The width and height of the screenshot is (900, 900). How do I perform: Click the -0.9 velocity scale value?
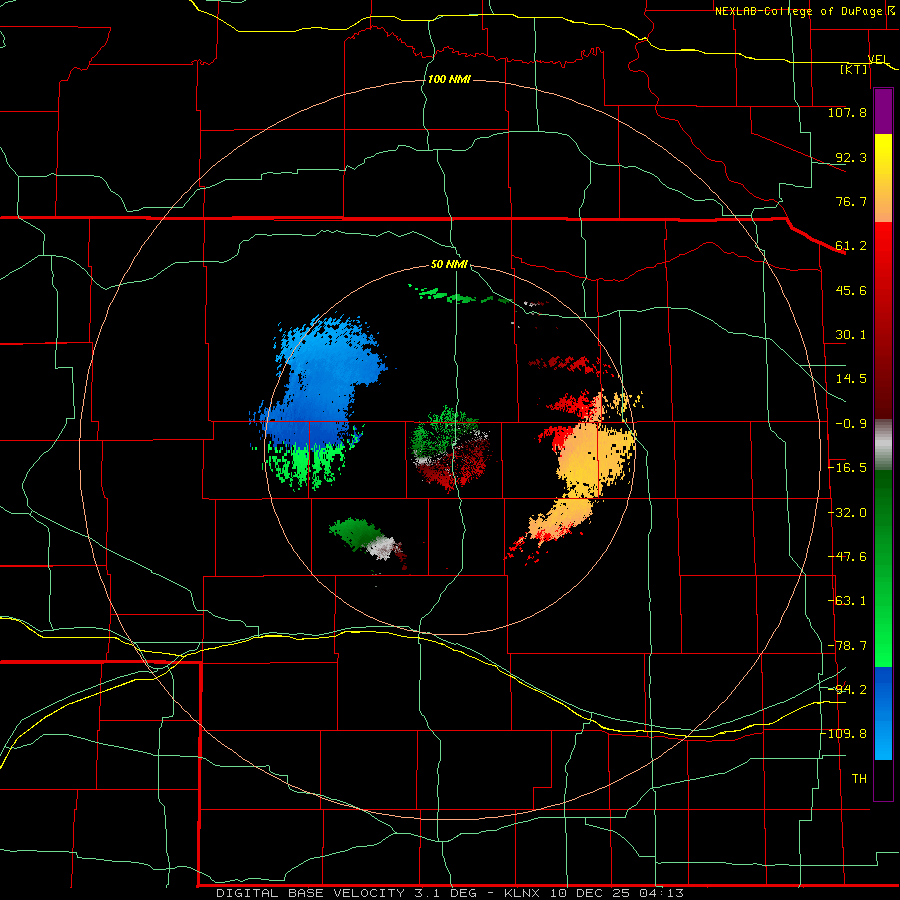(851, 424)
